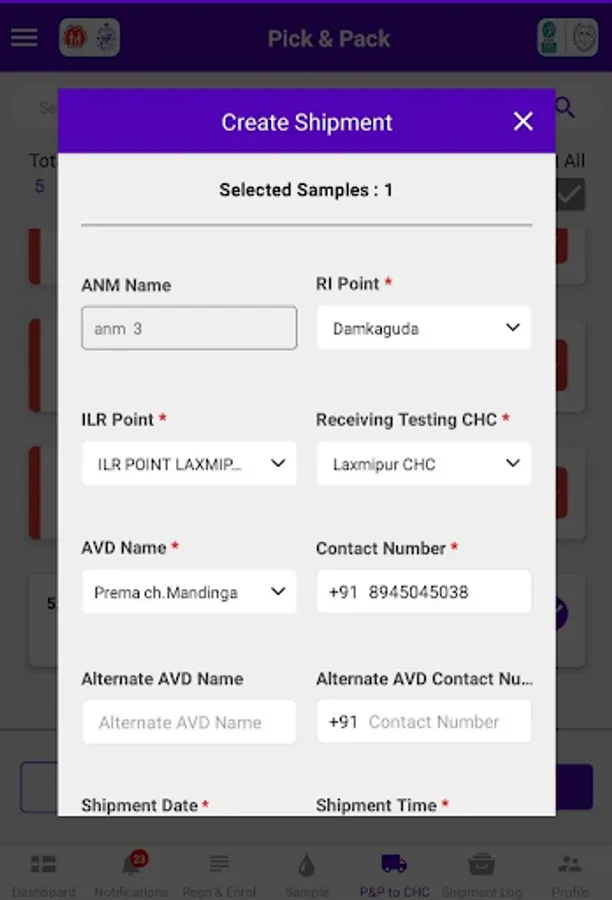Close the Create Shipment dialog

pos(523,122)
